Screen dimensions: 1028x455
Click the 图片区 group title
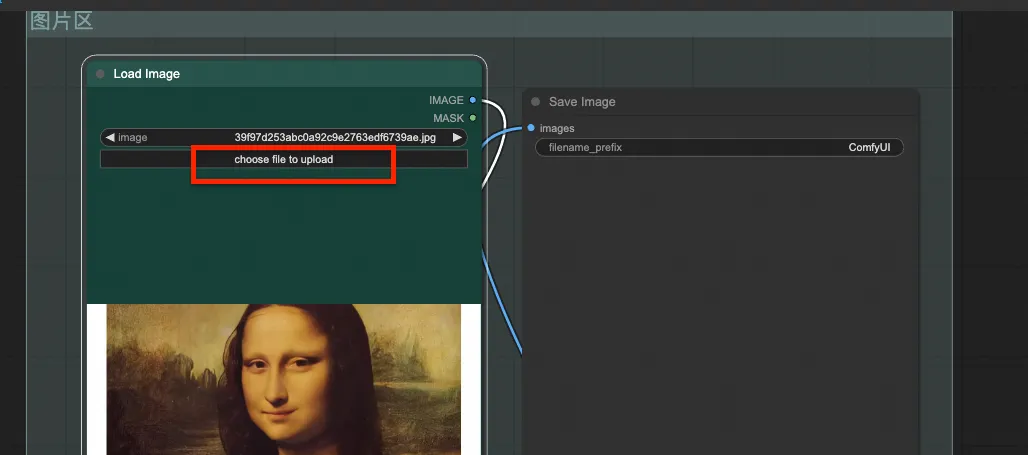[62, 21]
